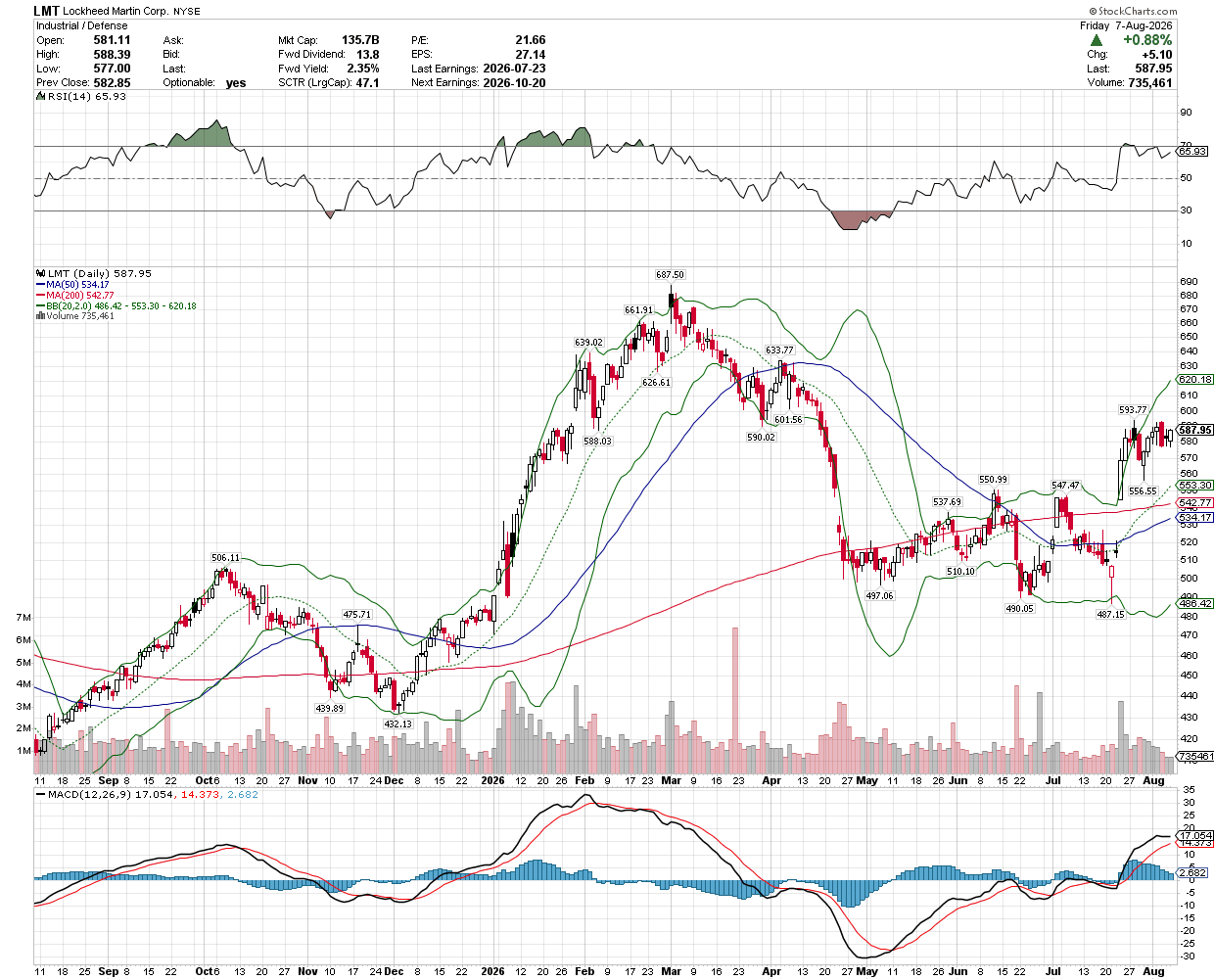
Task: Click the MACD(12,26,9) 17.054 legend
Action: pyautogui.click(x=106, y=795)
